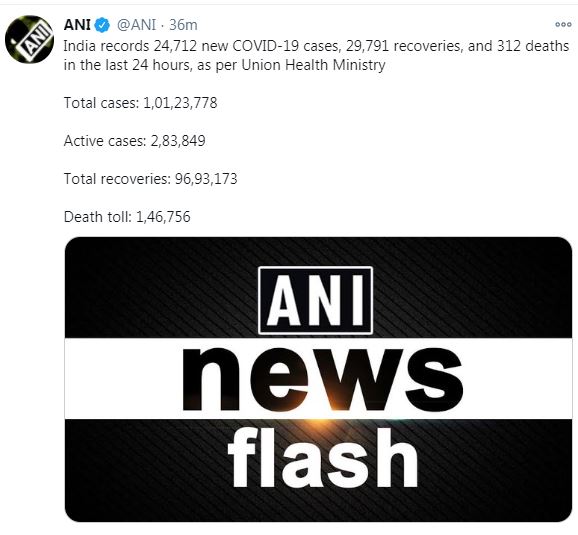The image size is (578, 535).
Task: Select the 'India records 24,712 new' headline line
Action: click(x=316, y=46)
